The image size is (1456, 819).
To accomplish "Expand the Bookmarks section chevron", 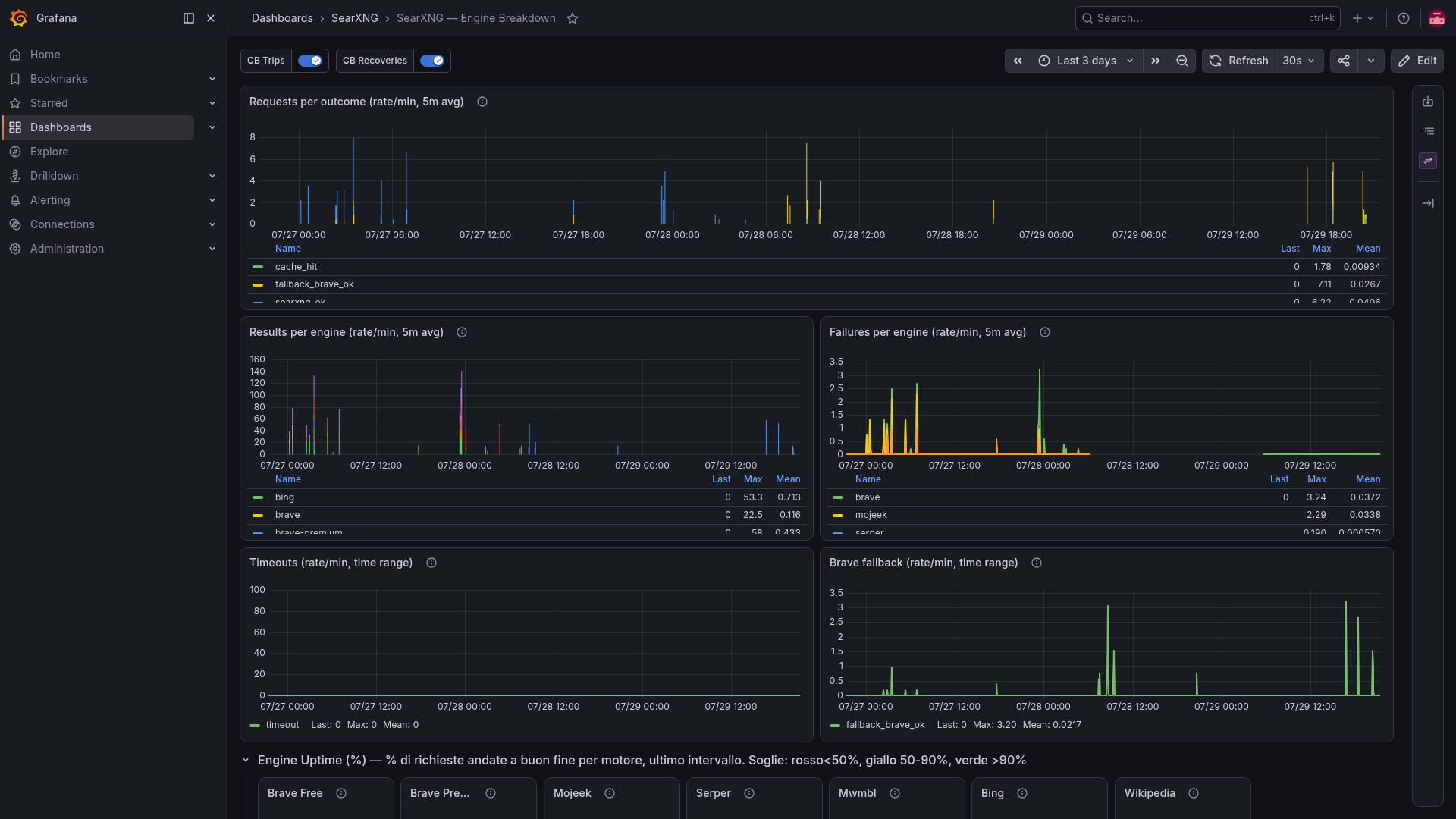I will coord(212,79).
